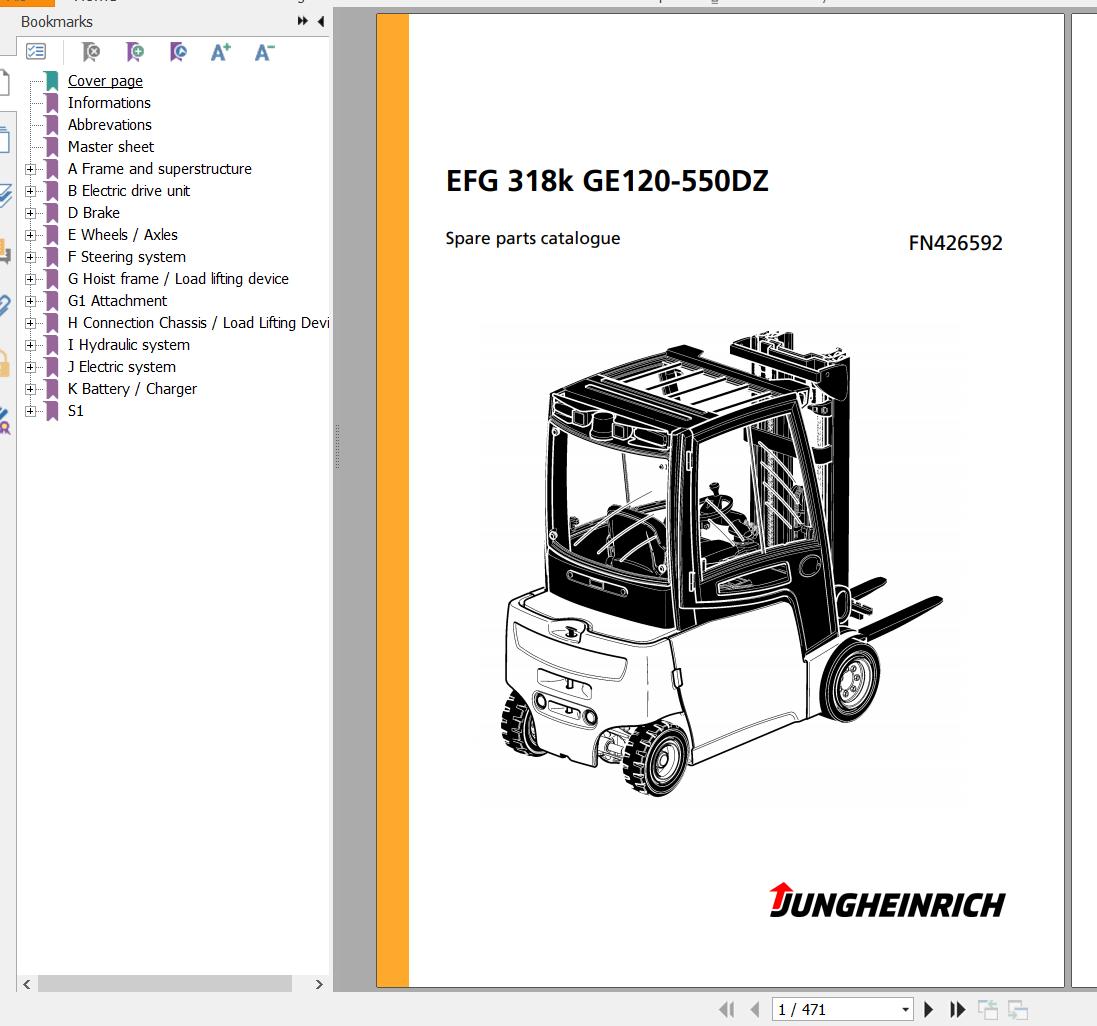Select the Cover page bookmark
This screenshot has height=1026, width=1097.
(x=105, y=81)
